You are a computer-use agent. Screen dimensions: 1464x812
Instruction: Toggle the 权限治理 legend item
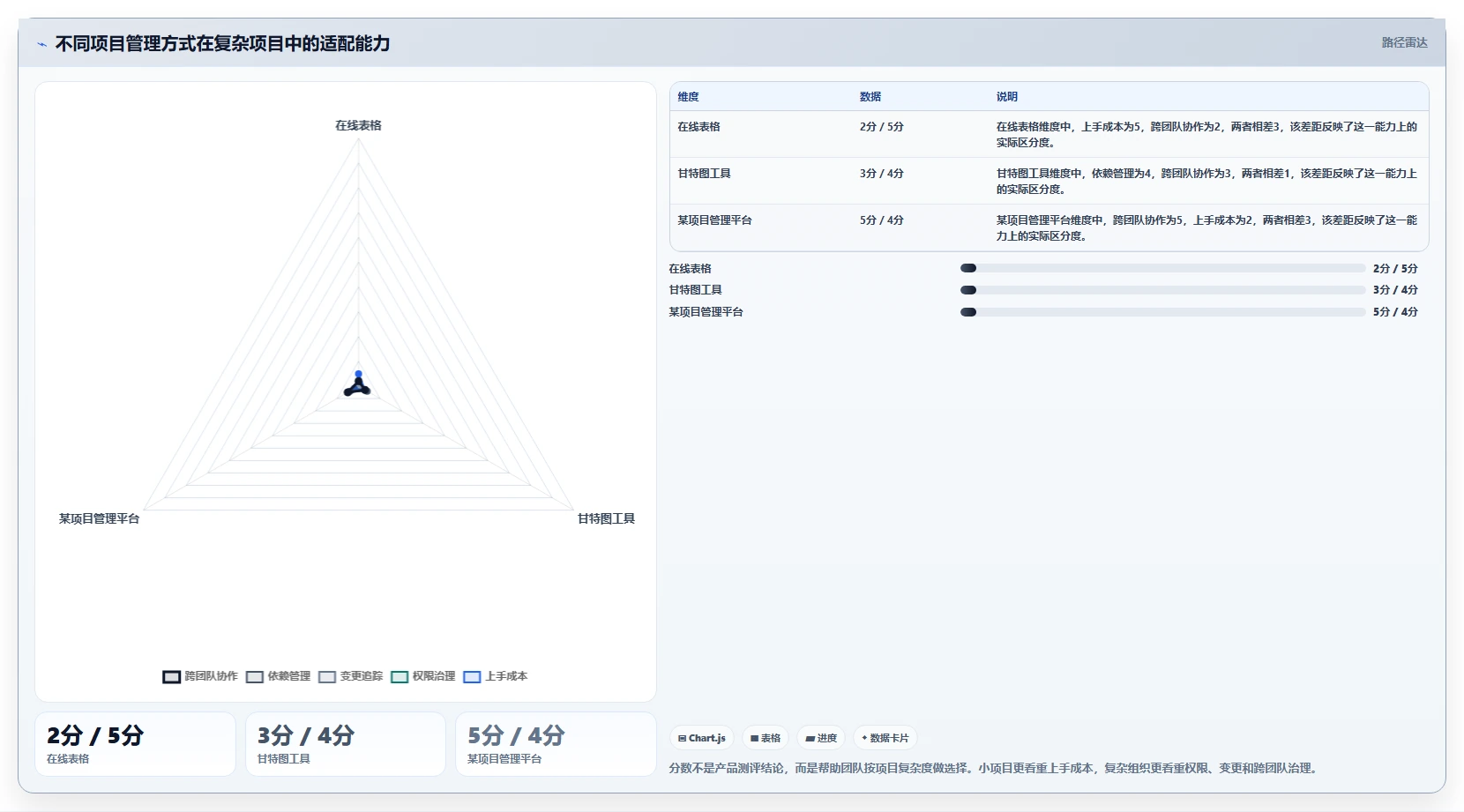[x=423, y=676]
